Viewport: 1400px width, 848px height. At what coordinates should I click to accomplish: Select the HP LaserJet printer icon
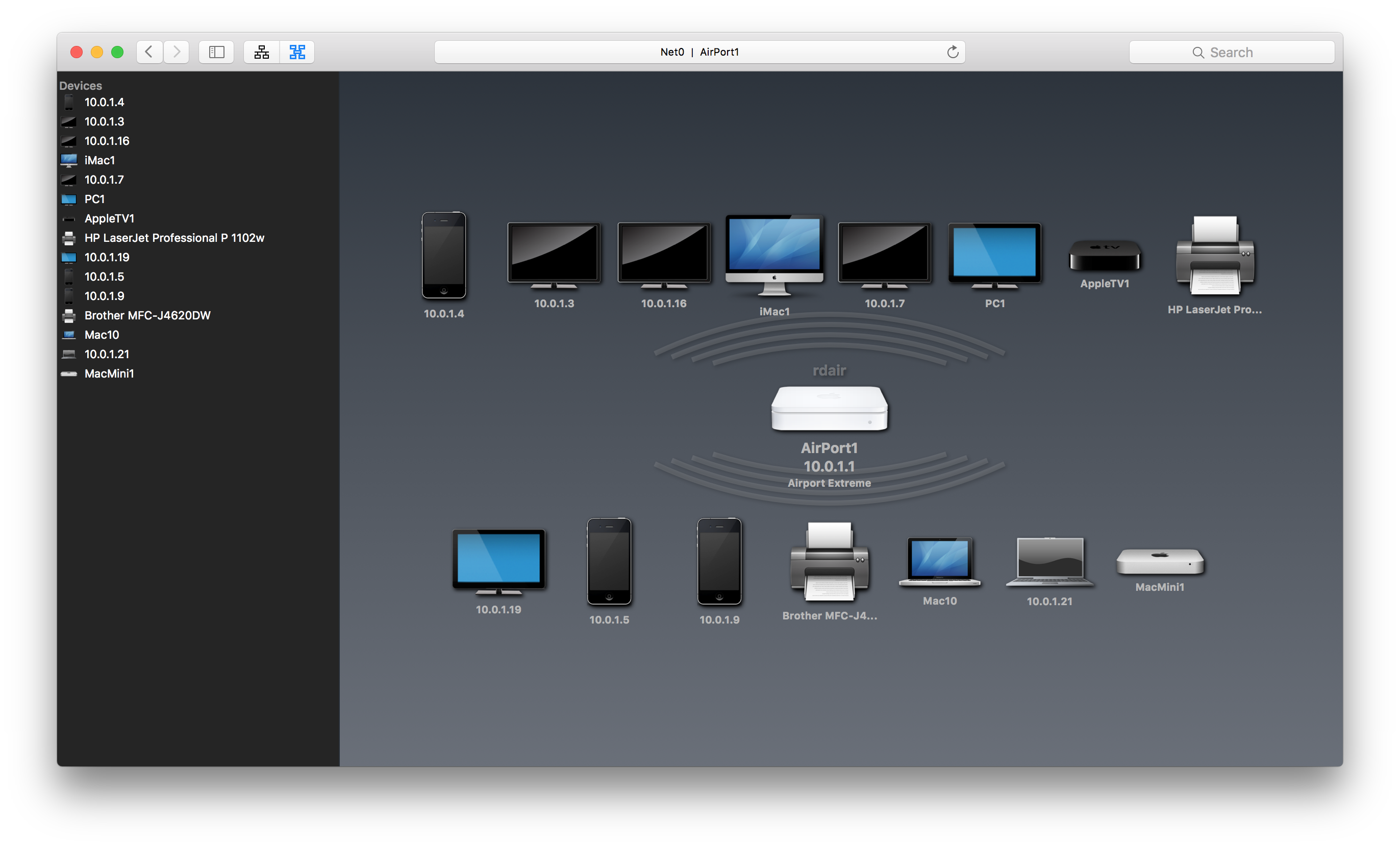point(1215,256)
